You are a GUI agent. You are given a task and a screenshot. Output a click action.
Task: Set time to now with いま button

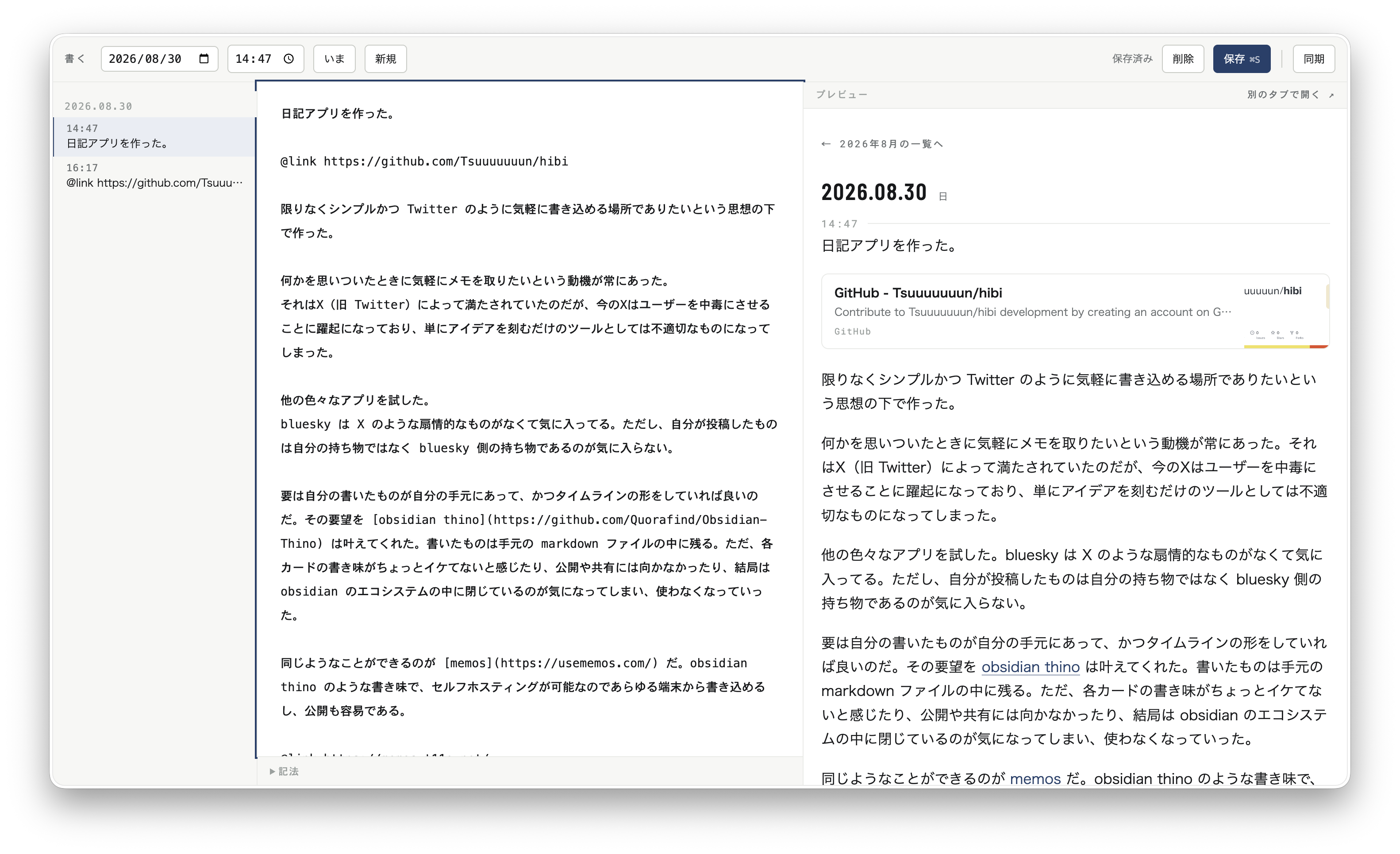pos(334,58)
